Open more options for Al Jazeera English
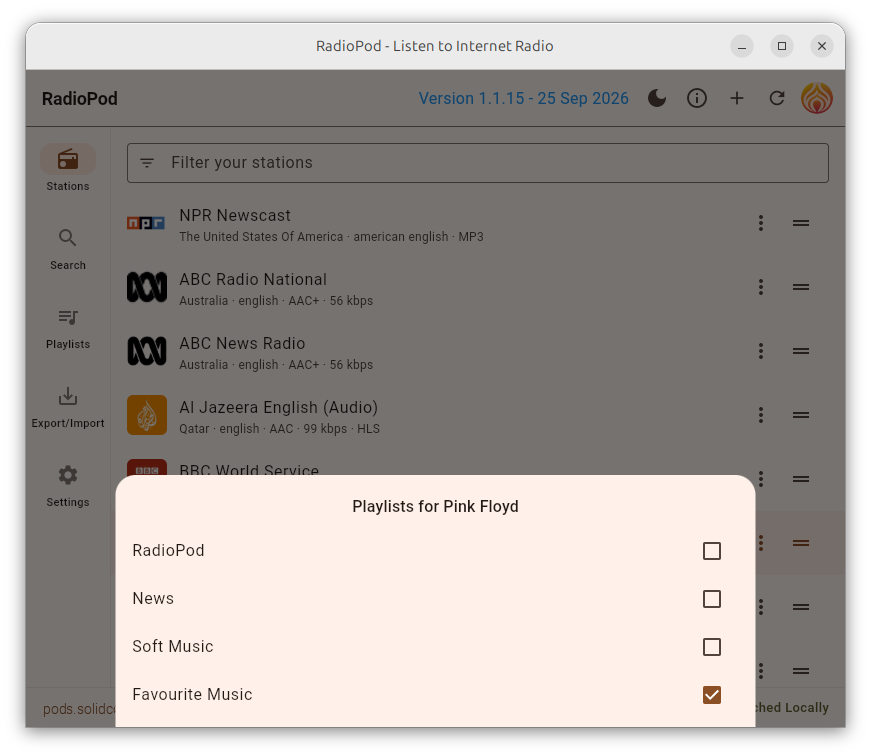Screen dimensions: 871x756 [761, 415]
